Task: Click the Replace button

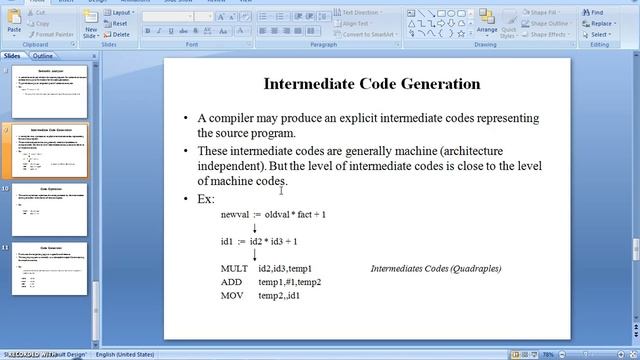Action: (x=599, y=24)
